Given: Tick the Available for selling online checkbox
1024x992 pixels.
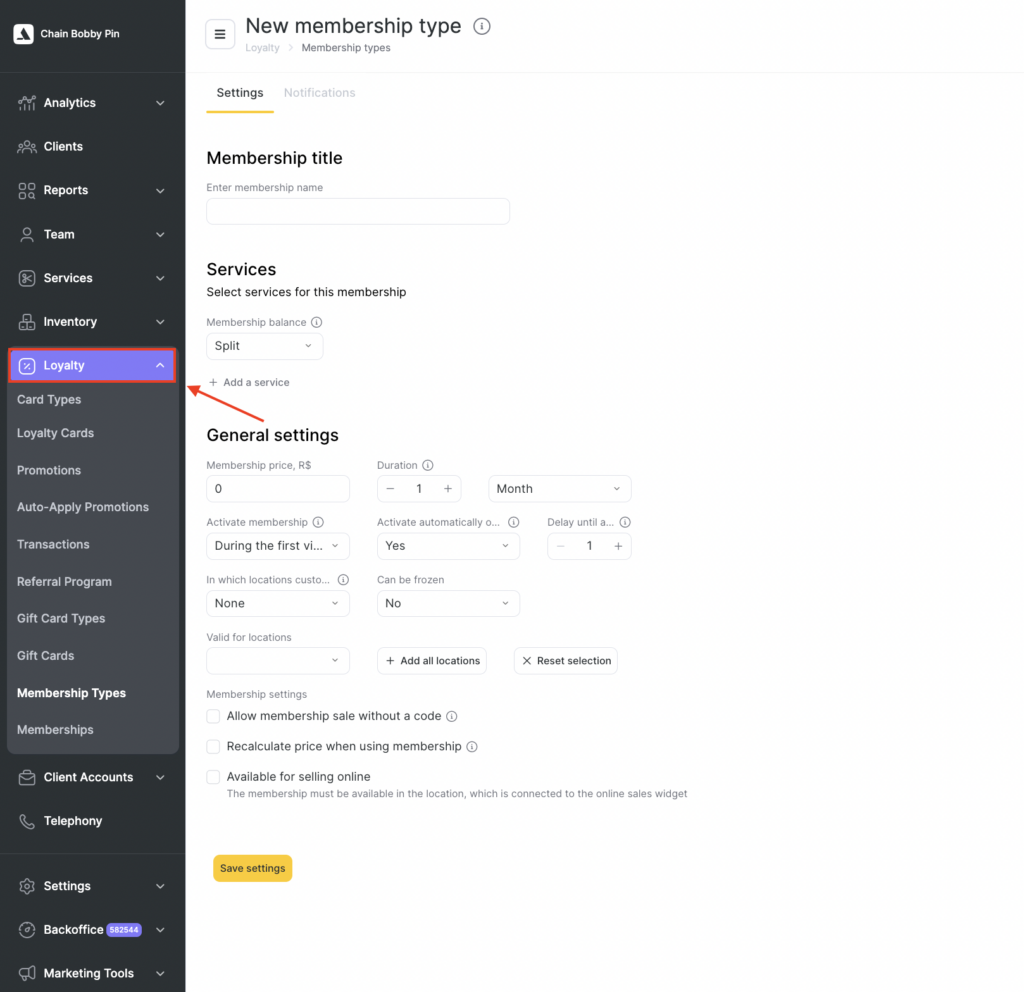Looking at the screenshot, I should pos(213,777).
